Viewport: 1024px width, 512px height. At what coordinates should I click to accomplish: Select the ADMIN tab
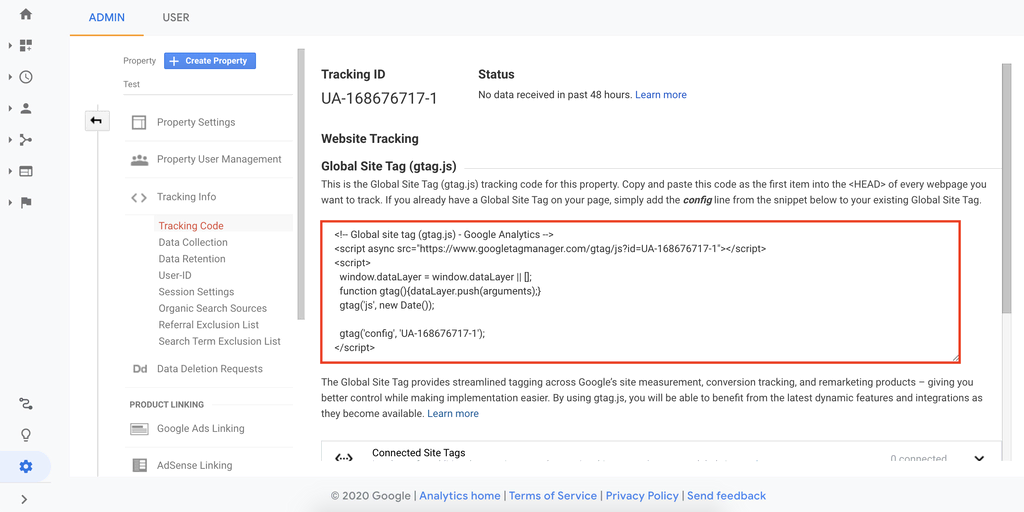point(107,17)
